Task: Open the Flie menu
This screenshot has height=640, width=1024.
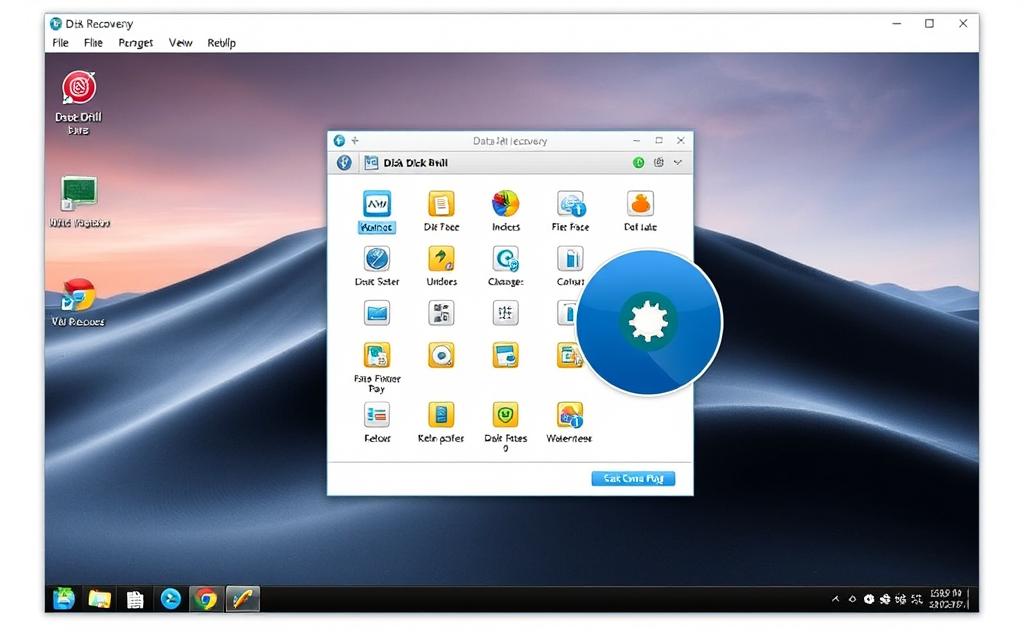Action: [x=93, y=42]
